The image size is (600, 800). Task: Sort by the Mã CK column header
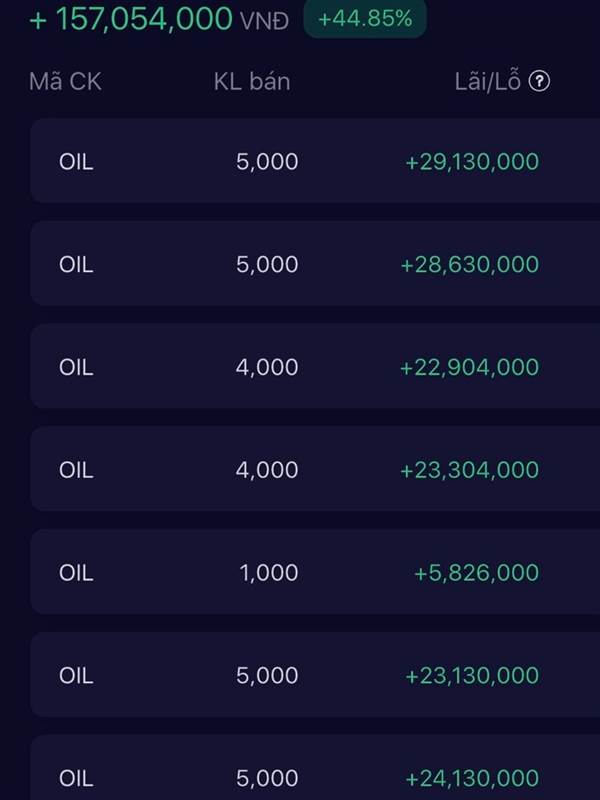coord(65,82)
